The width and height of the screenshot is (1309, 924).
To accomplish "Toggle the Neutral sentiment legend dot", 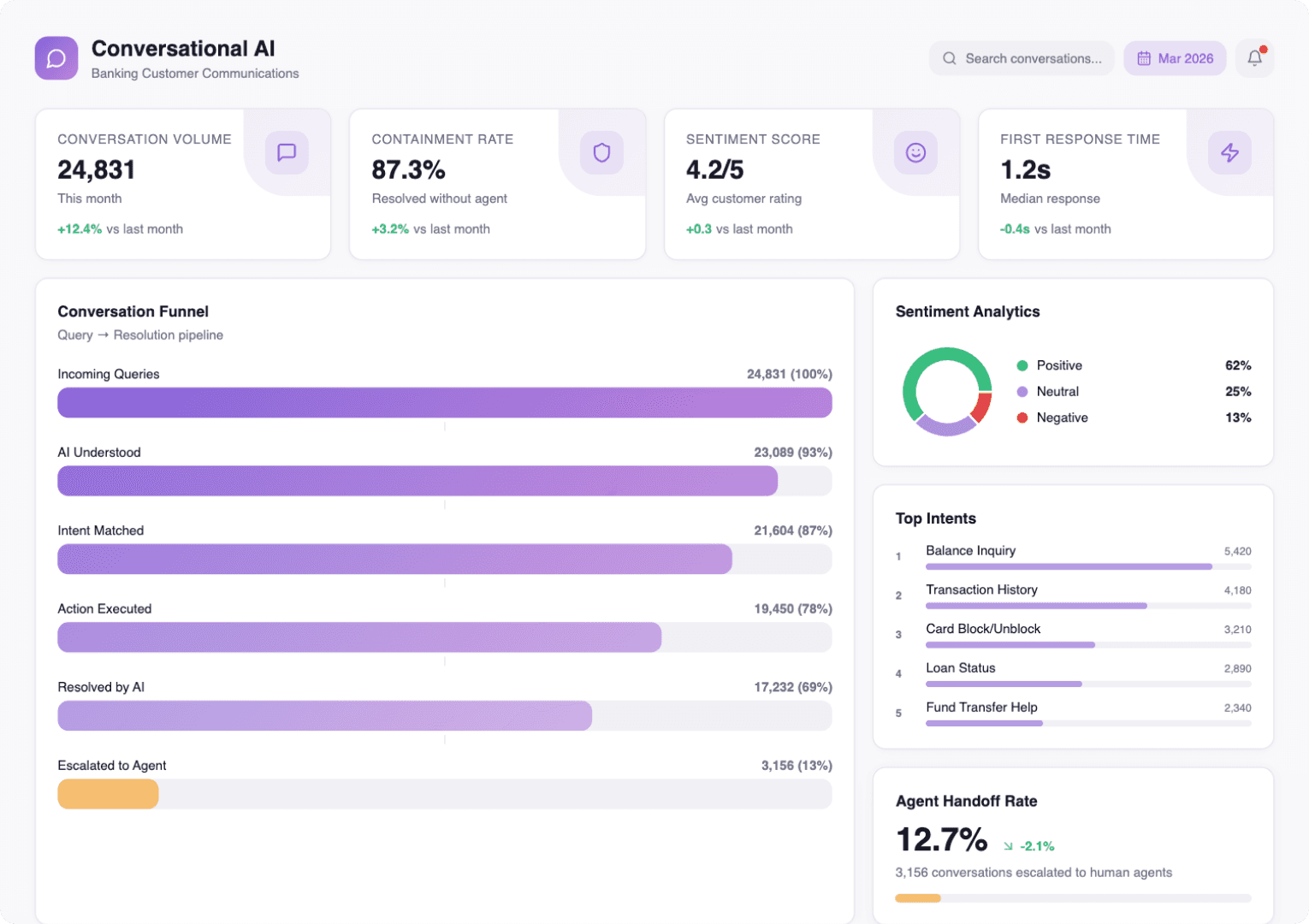I will click(1022, 391).
